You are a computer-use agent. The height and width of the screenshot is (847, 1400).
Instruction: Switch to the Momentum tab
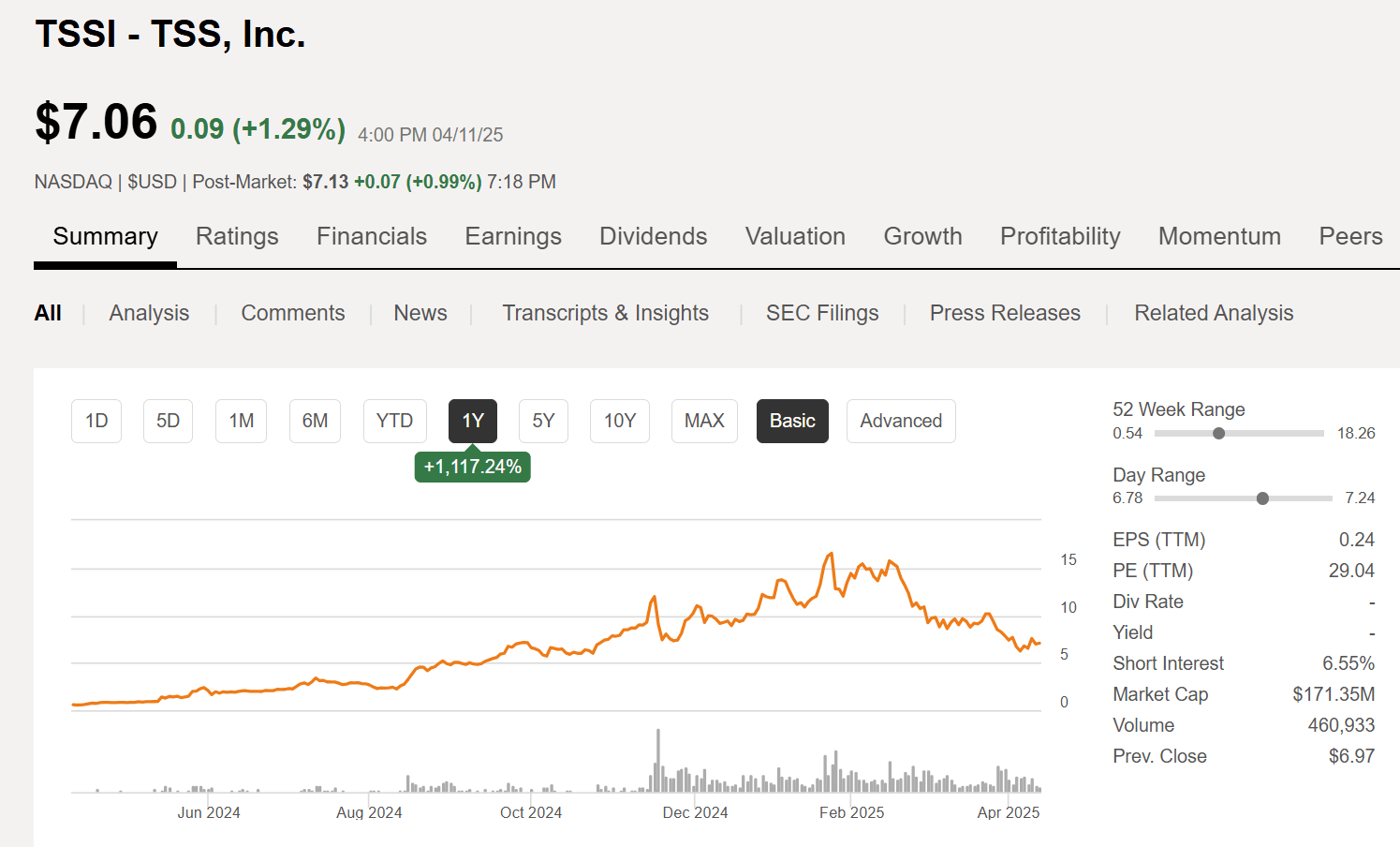1219,236
